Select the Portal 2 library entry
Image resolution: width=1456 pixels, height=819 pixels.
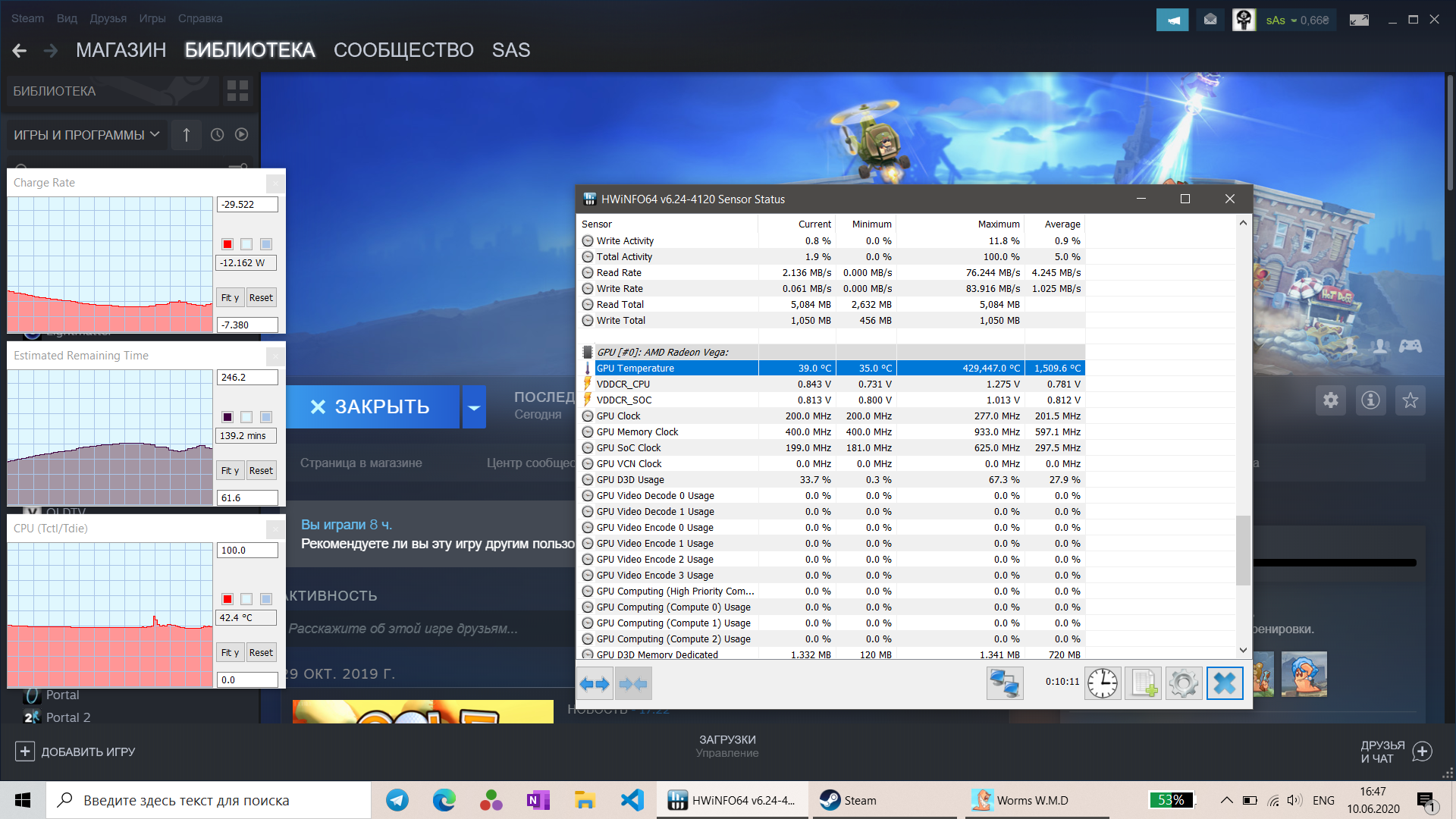click(68, 717)
